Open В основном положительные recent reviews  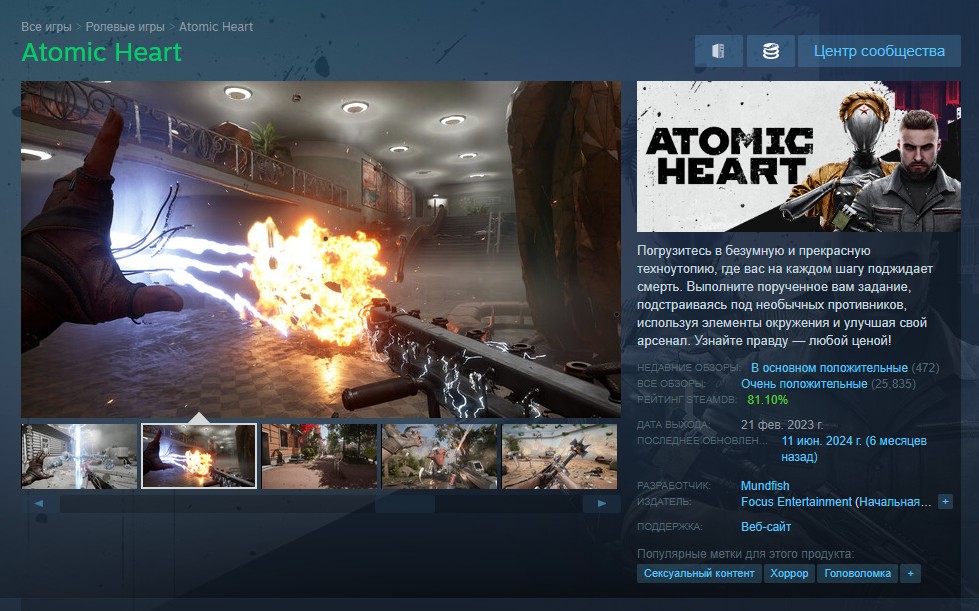[829, 368]
